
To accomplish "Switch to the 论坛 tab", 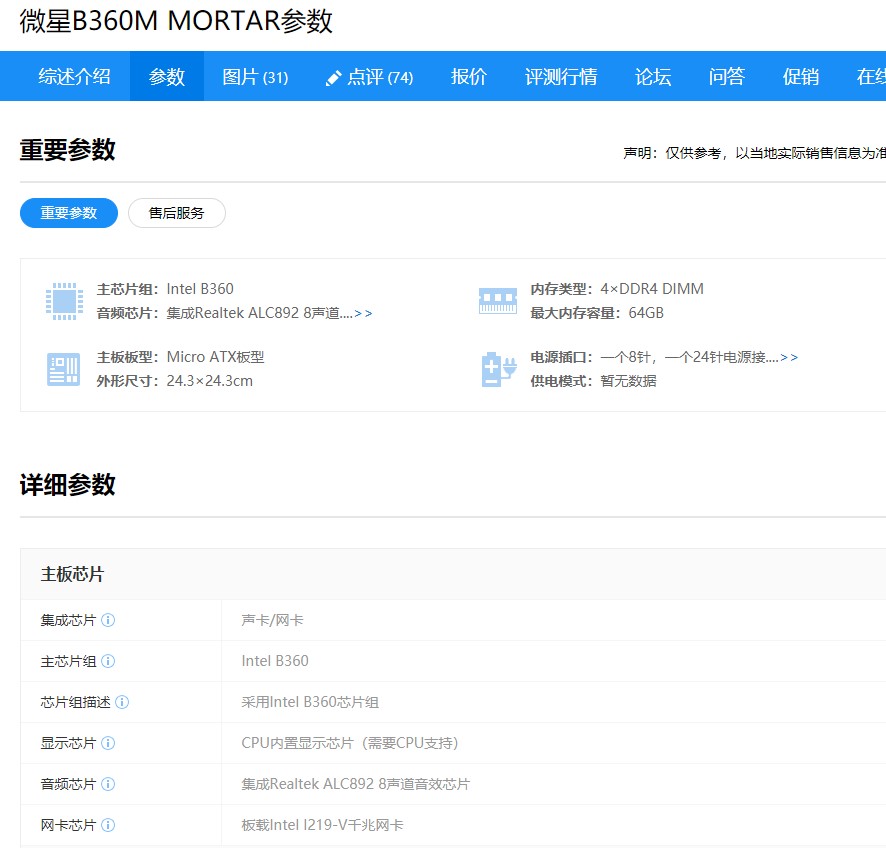I will (653, 76).
